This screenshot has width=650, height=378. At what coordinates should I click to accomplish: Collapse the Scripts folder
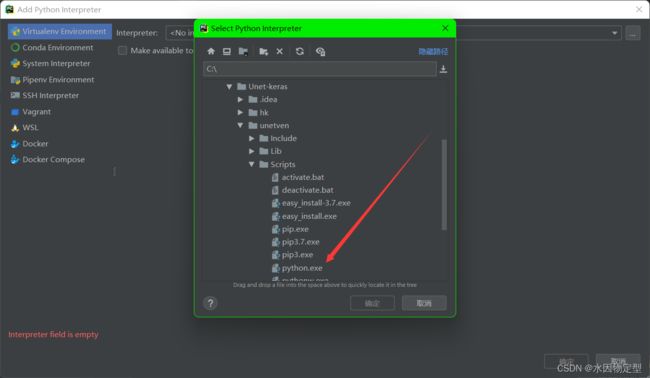252,164
